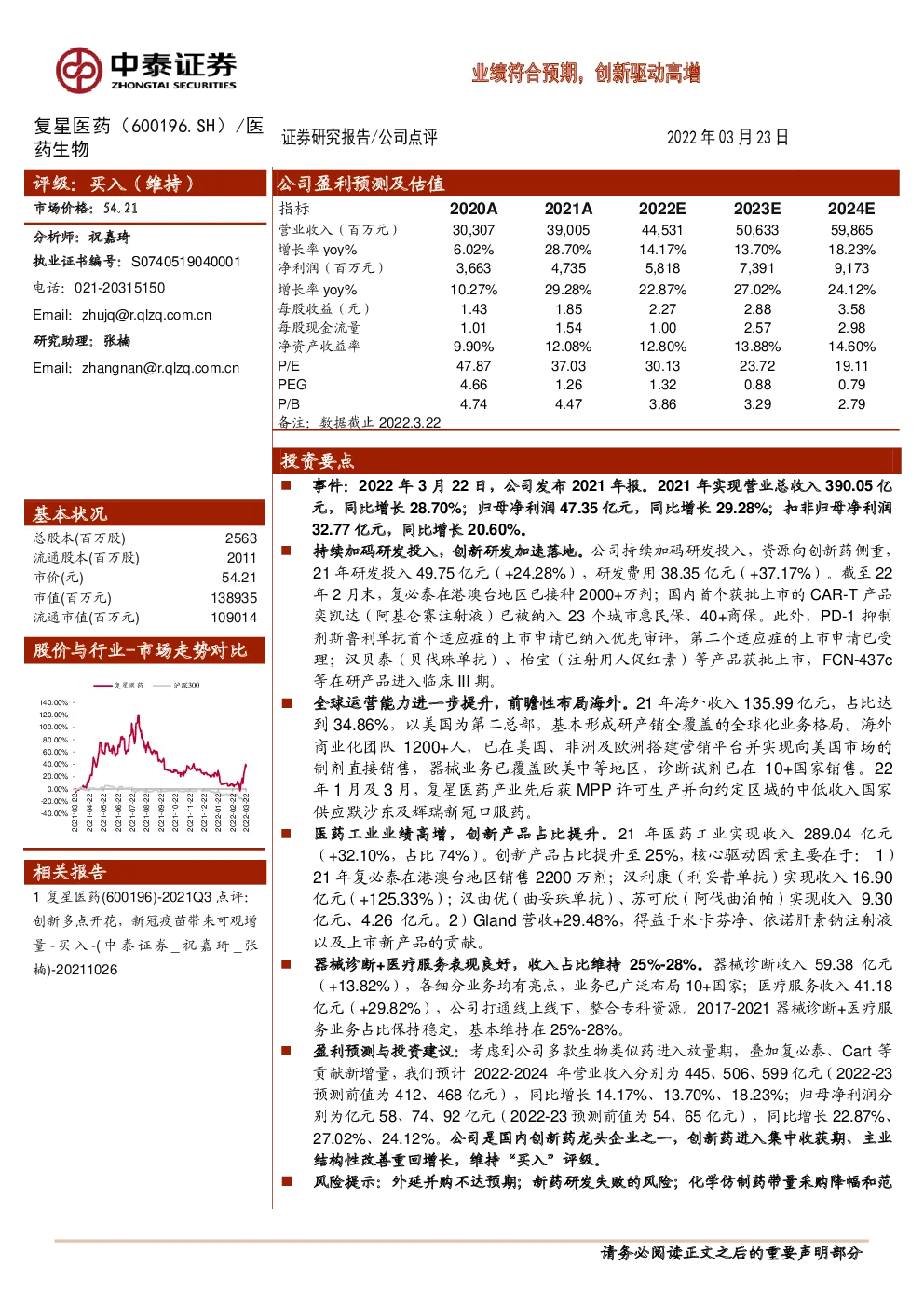Select the market price 54.21 line
Screen dimensions: 924x1307
coord(86,209)
